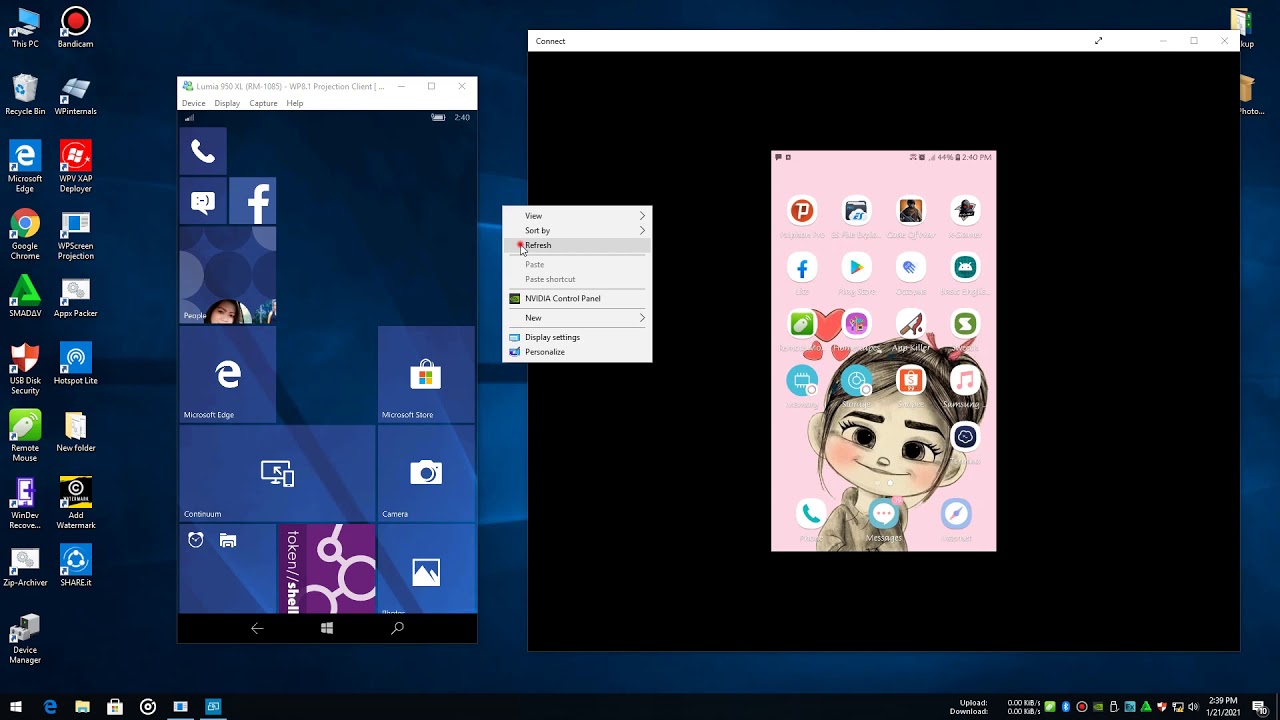Viewport: 1280px width, 720px height.
Task: Open the Google Chrome desktop shortcut
Action: pyautogui.click(x=25, y=235)
